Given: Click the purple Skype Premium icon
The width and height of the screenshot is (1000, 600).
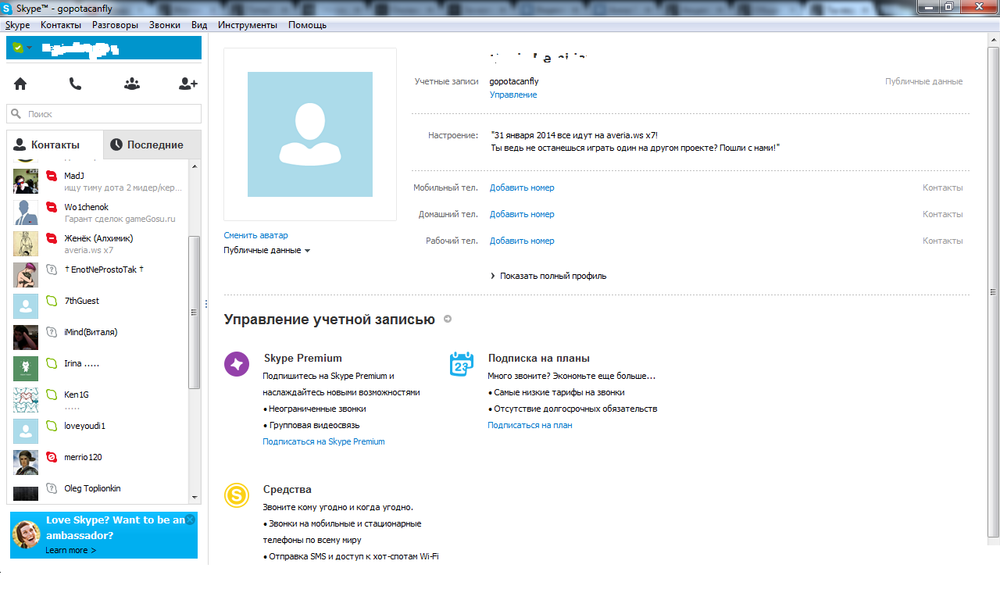Looking at the screenshot, I should 237,364.
